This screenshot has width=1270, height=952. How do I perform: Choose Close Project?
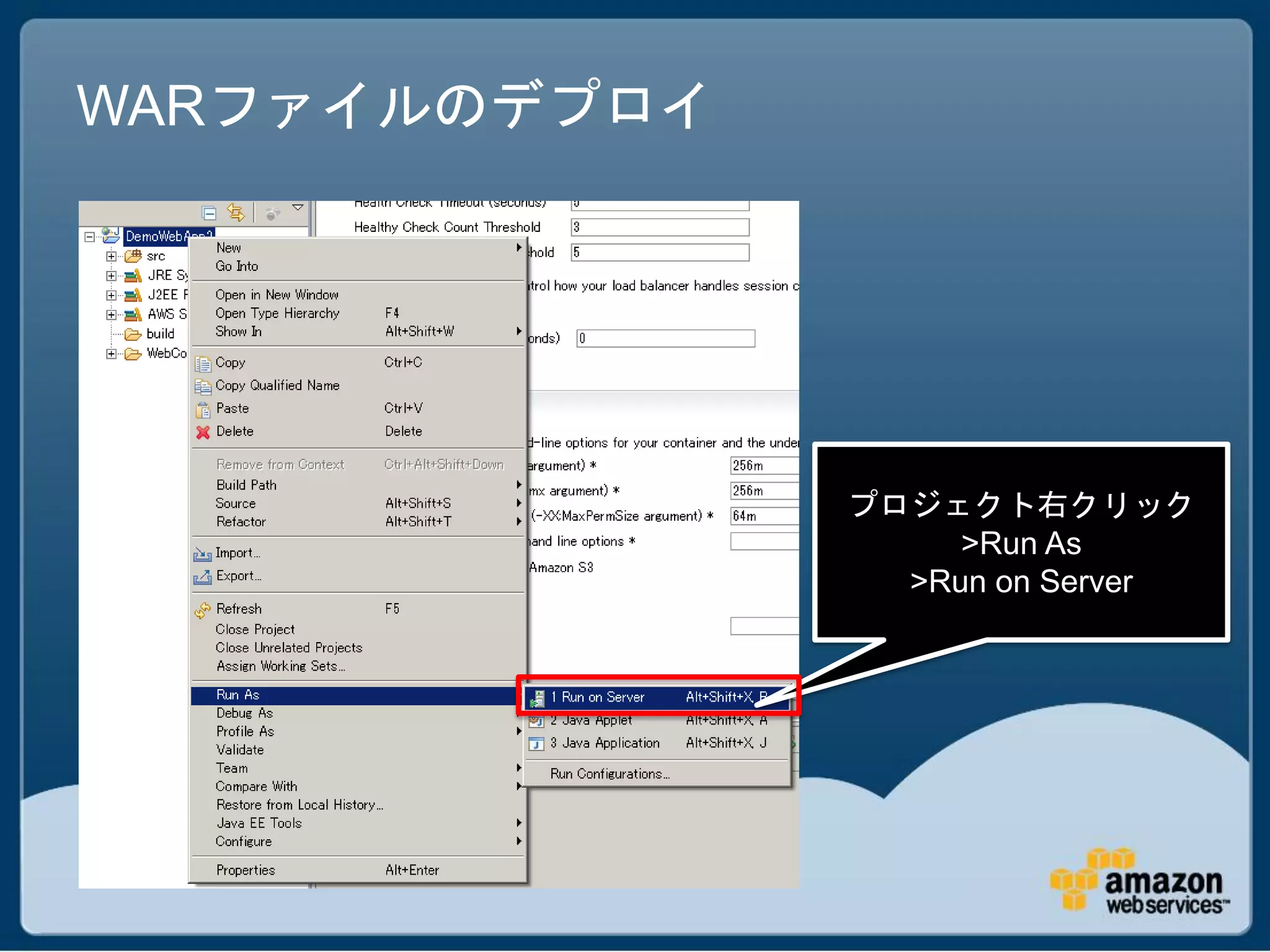click(x=358, y=630)
